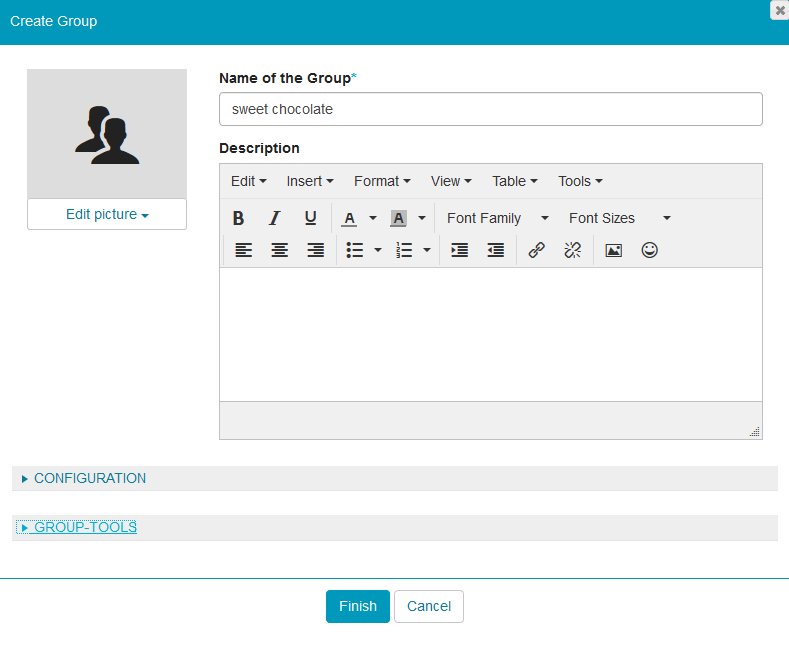Expand the CONFIGURATION section
This screenshot has width=789, height=648.
pyautogui.click(x=89, y=478)
